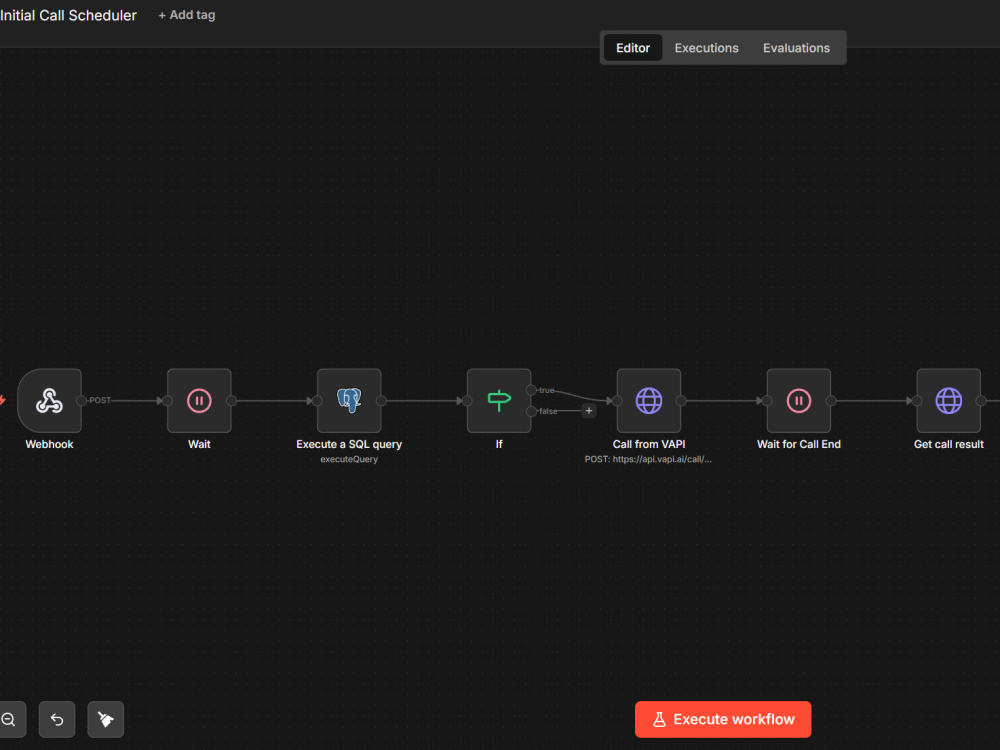Switch to the Editor tab

[633, 48]
